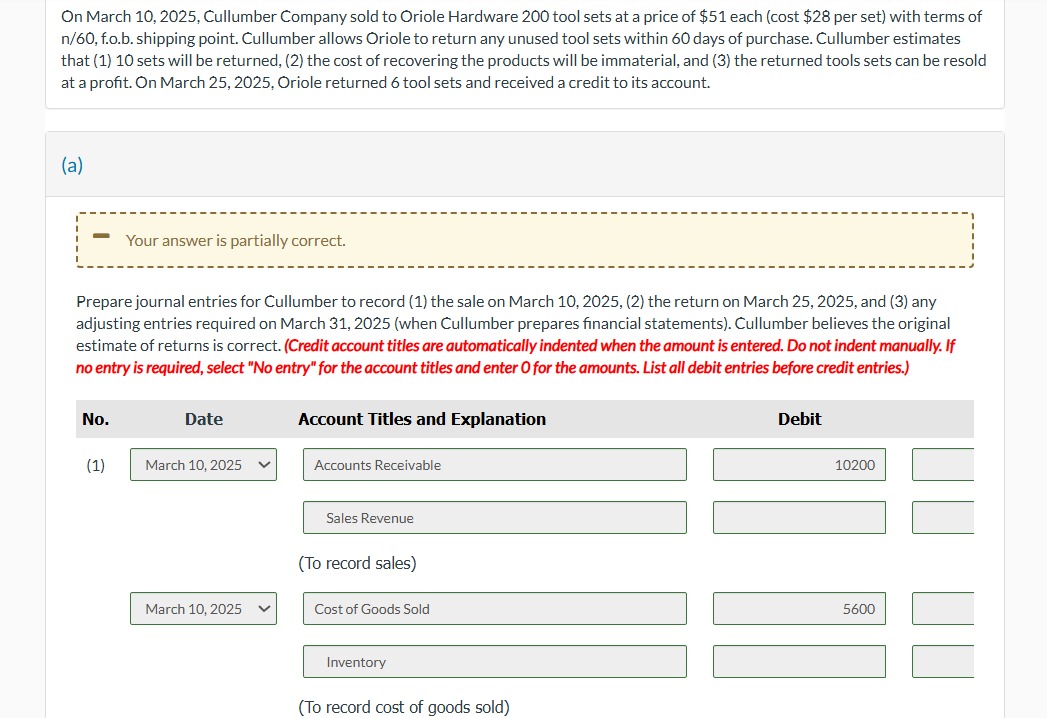
Task: Click the Accounts Receivable account title field
Action: pyautogui.click(x=495, y=465)
